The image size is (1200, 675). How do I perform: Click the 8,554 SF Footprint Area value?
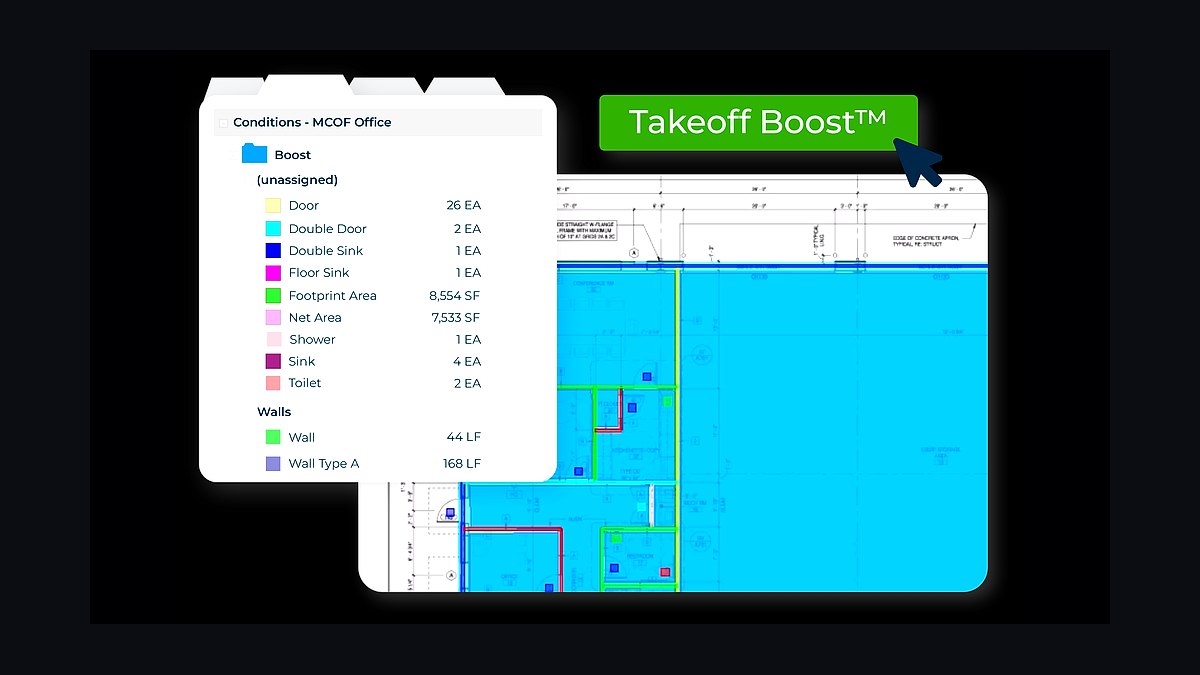pyautogui.click(x=455, y=295)
